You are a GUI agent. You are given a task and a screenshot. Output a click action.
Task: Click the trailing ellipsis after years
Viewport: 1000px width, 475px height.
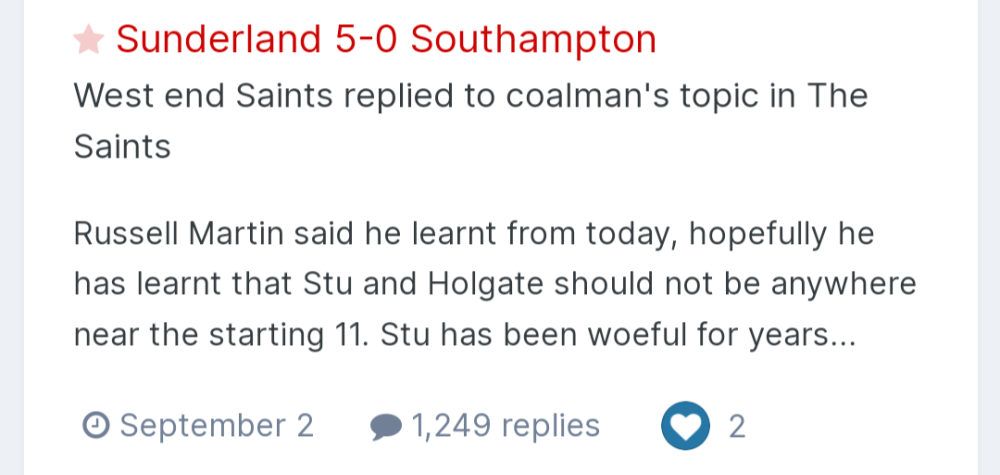coord(843,336)
